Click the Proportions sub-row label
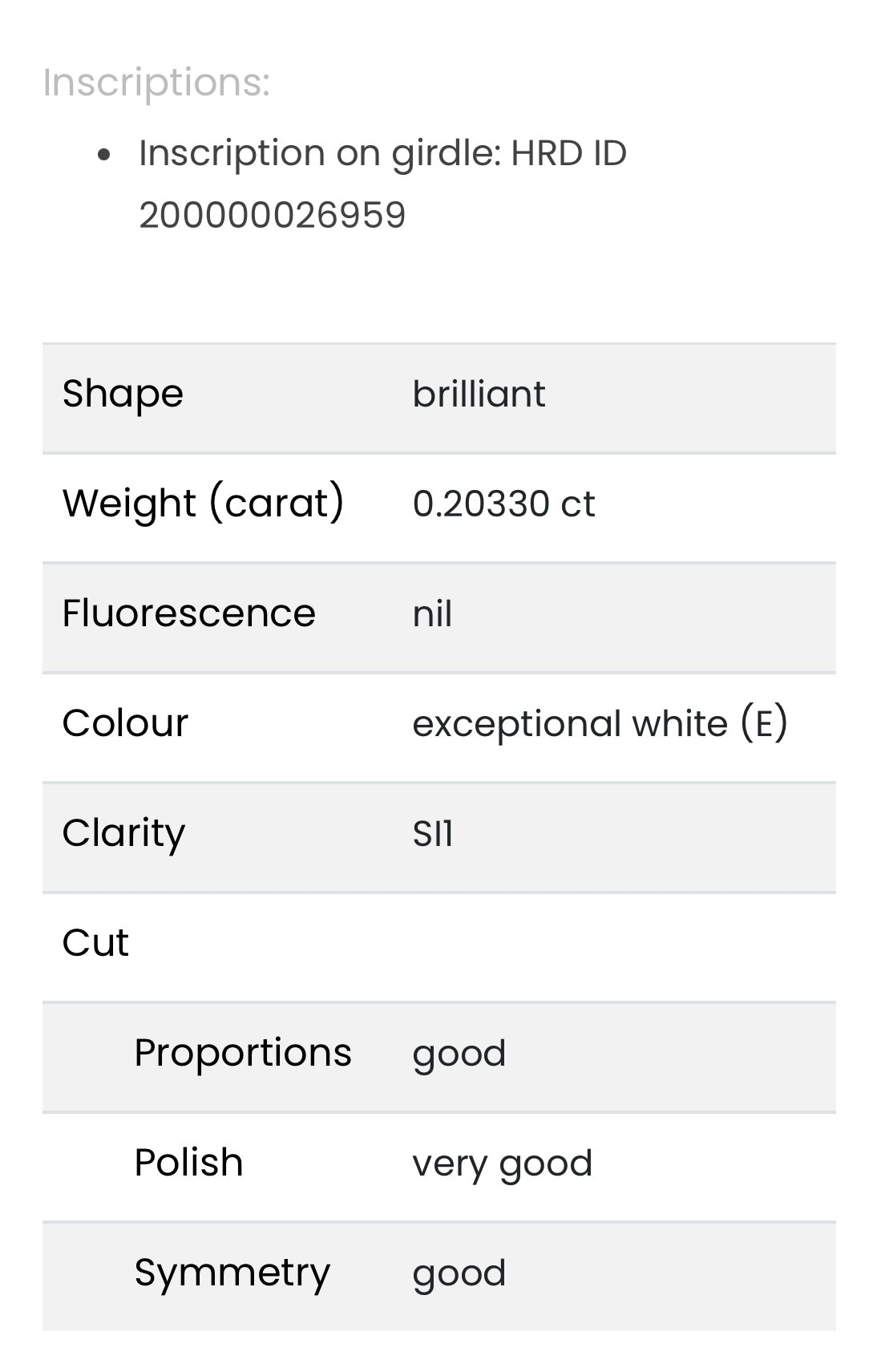The image size is (881, 1372). [243, 1053]
